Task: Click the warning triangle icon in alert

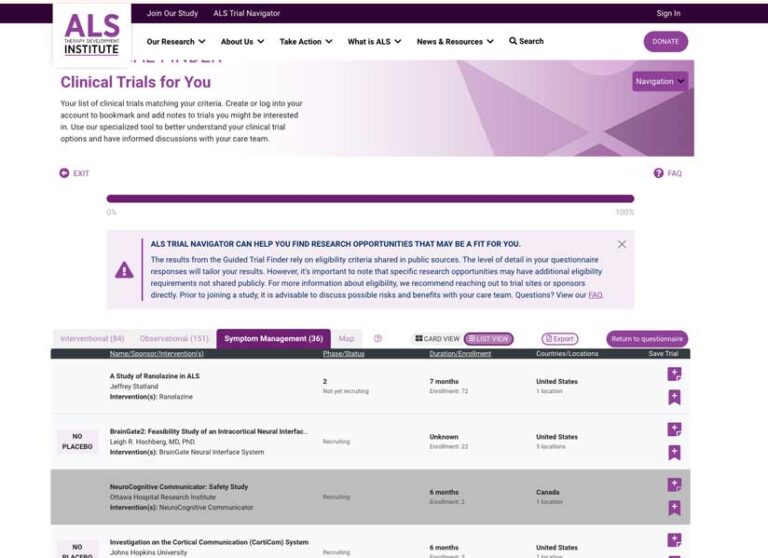Action: click(124, 269)
